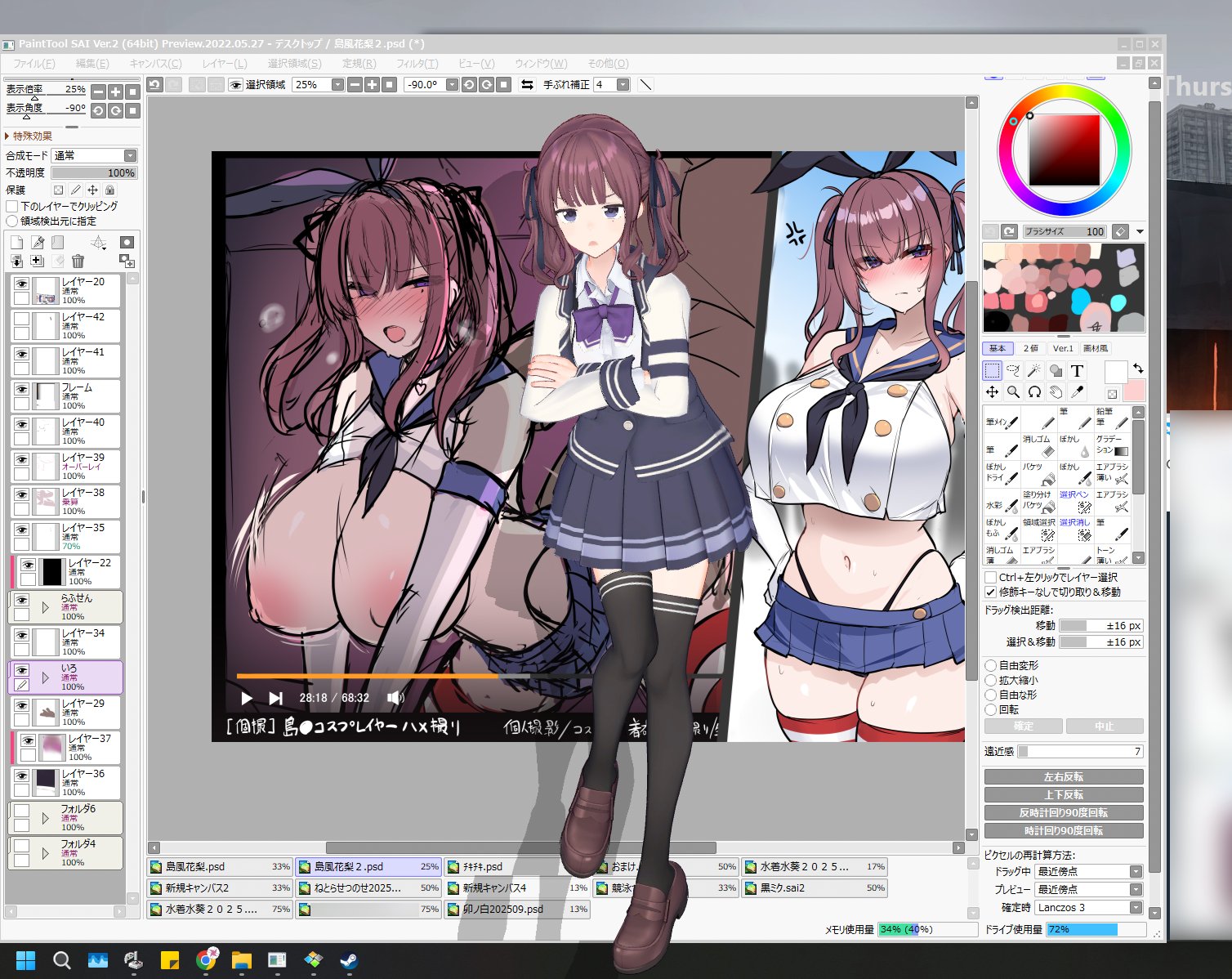1232x979 pixels.
Task: Click the trash icon to delete layer
Action: 78,262
